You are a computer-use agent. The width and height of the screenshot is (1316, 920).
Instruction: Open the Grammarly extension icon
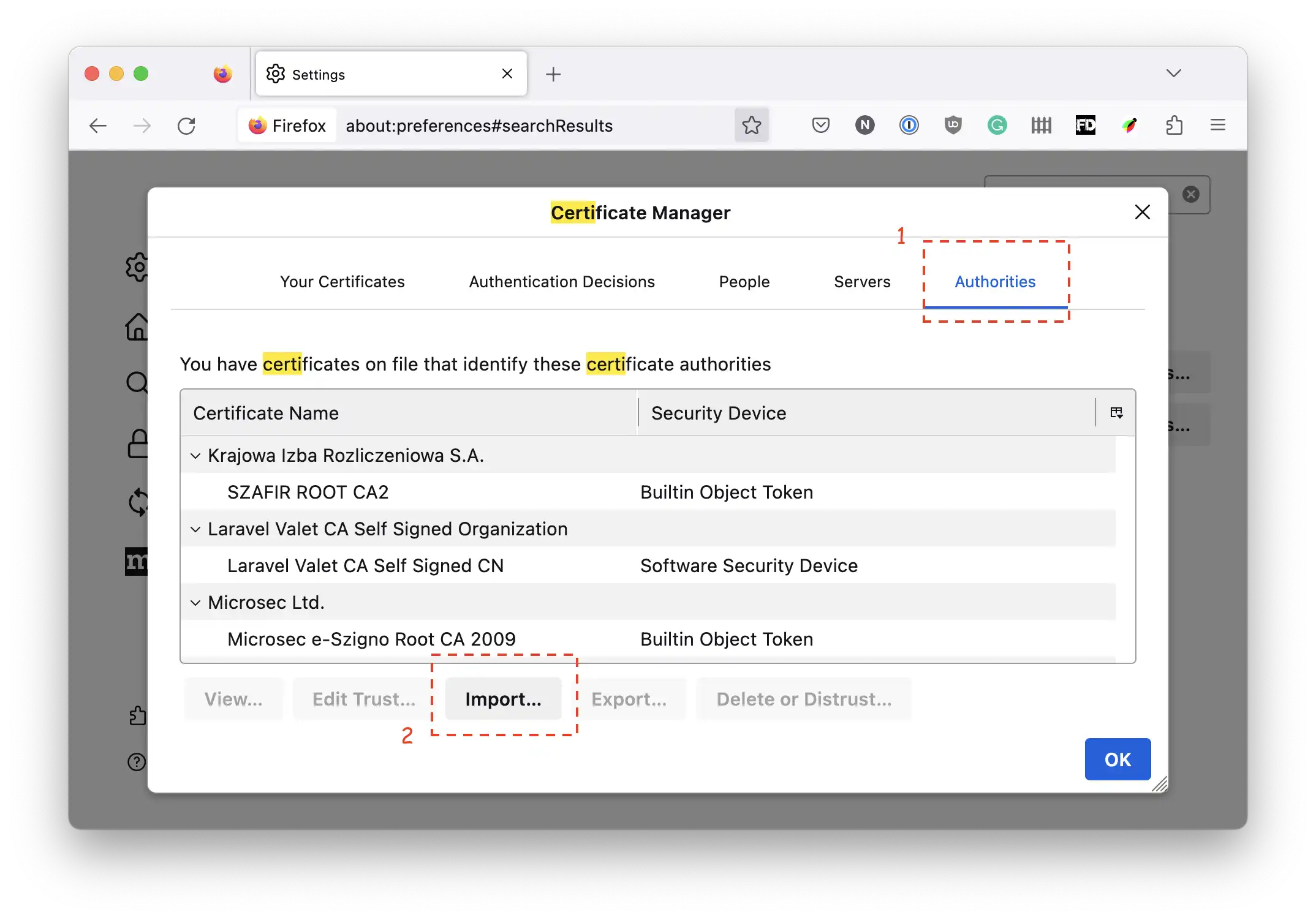coord(997,126)
